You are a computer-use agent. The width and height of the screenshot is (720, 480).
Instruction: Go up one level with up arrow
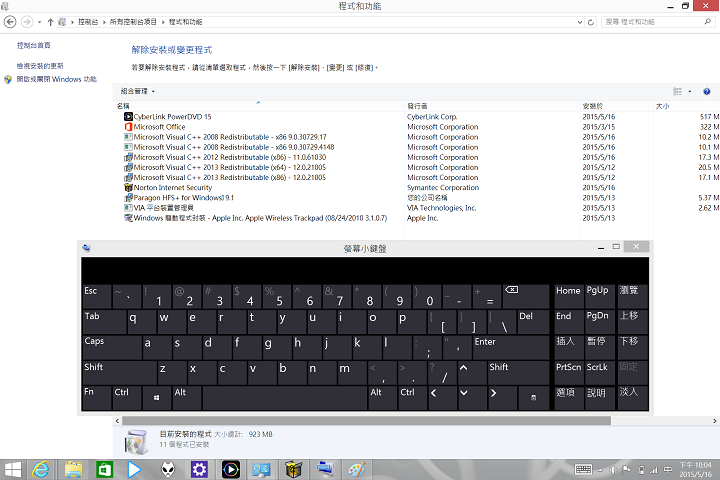coord(51,22)
